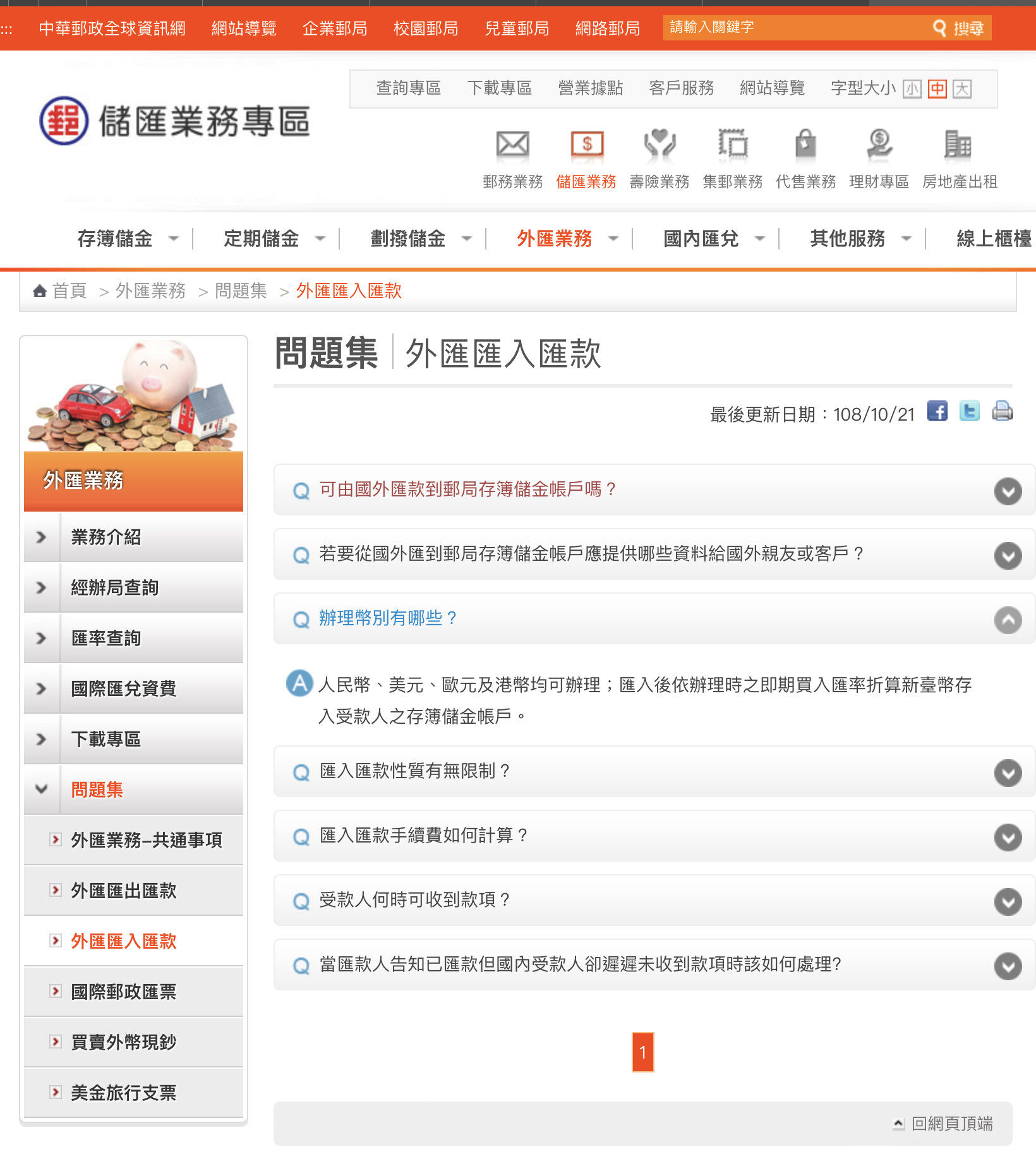Set font size to medium (中)
Image resolution: width=1036 pixels, height=1171 pixels.
tap(937, 89)
